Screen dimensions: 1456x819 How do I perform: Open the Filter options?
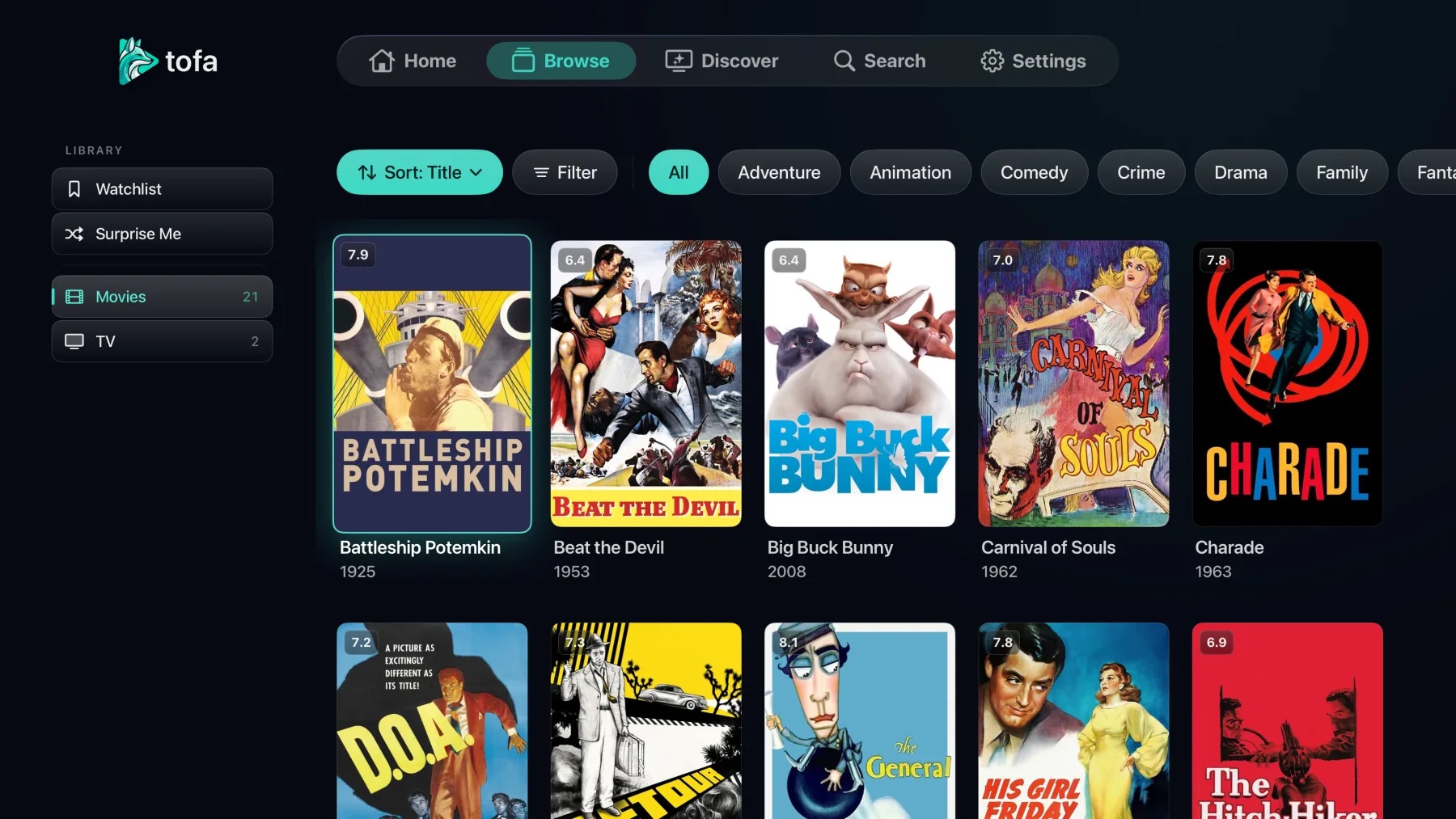point(565,172)
